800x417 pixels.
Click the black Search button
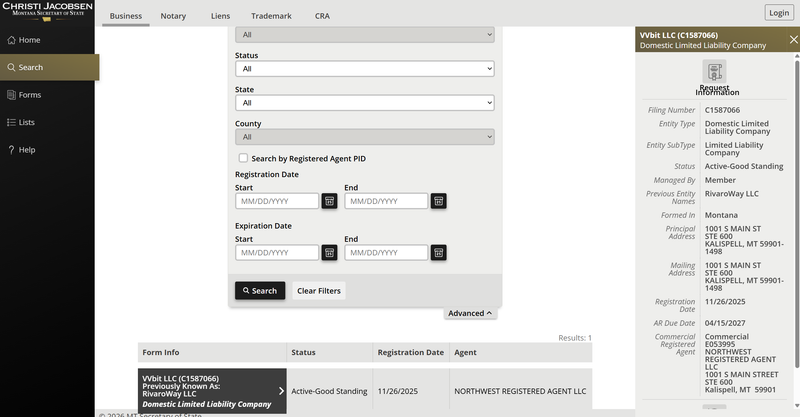260,291
